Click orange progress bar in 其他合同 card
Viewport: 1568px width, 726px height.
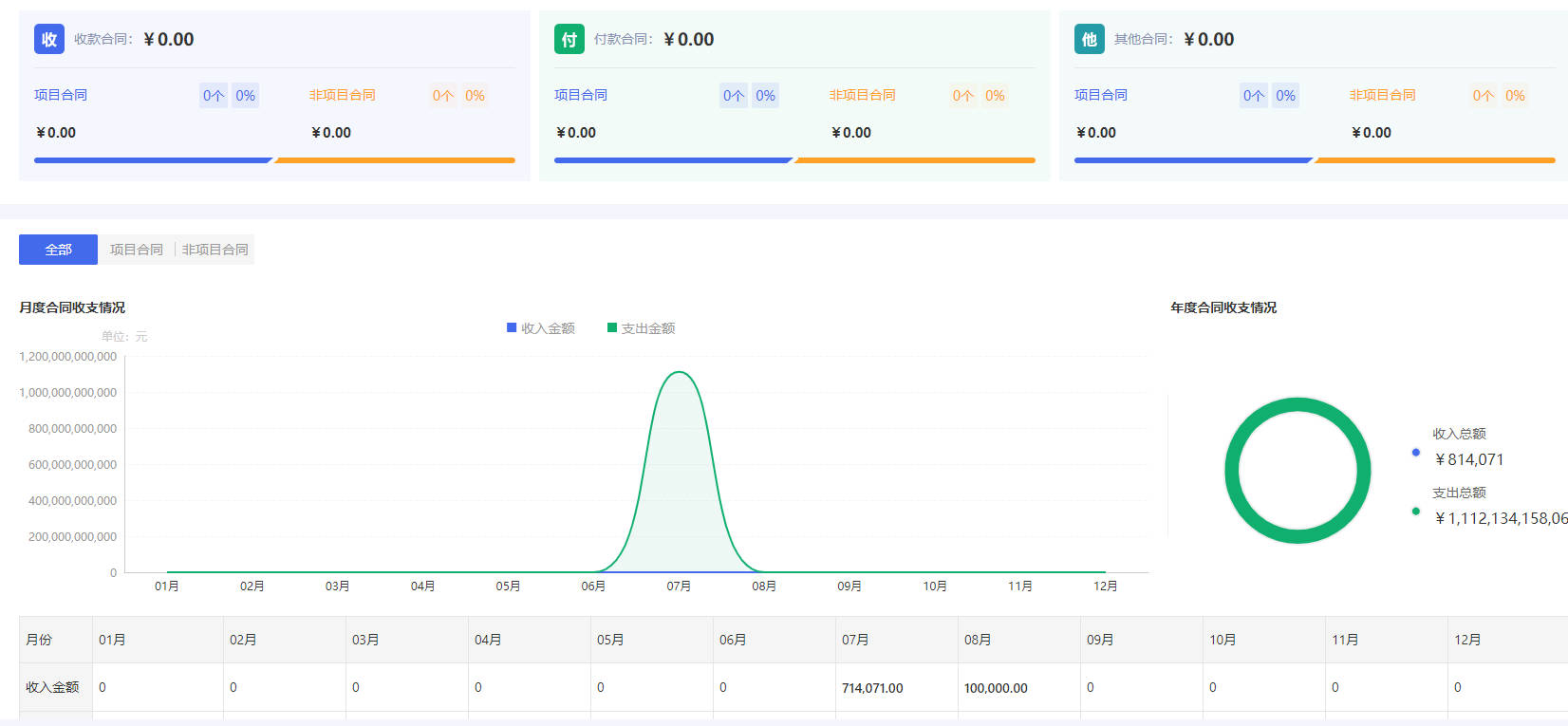click(x=1435, y=160)
